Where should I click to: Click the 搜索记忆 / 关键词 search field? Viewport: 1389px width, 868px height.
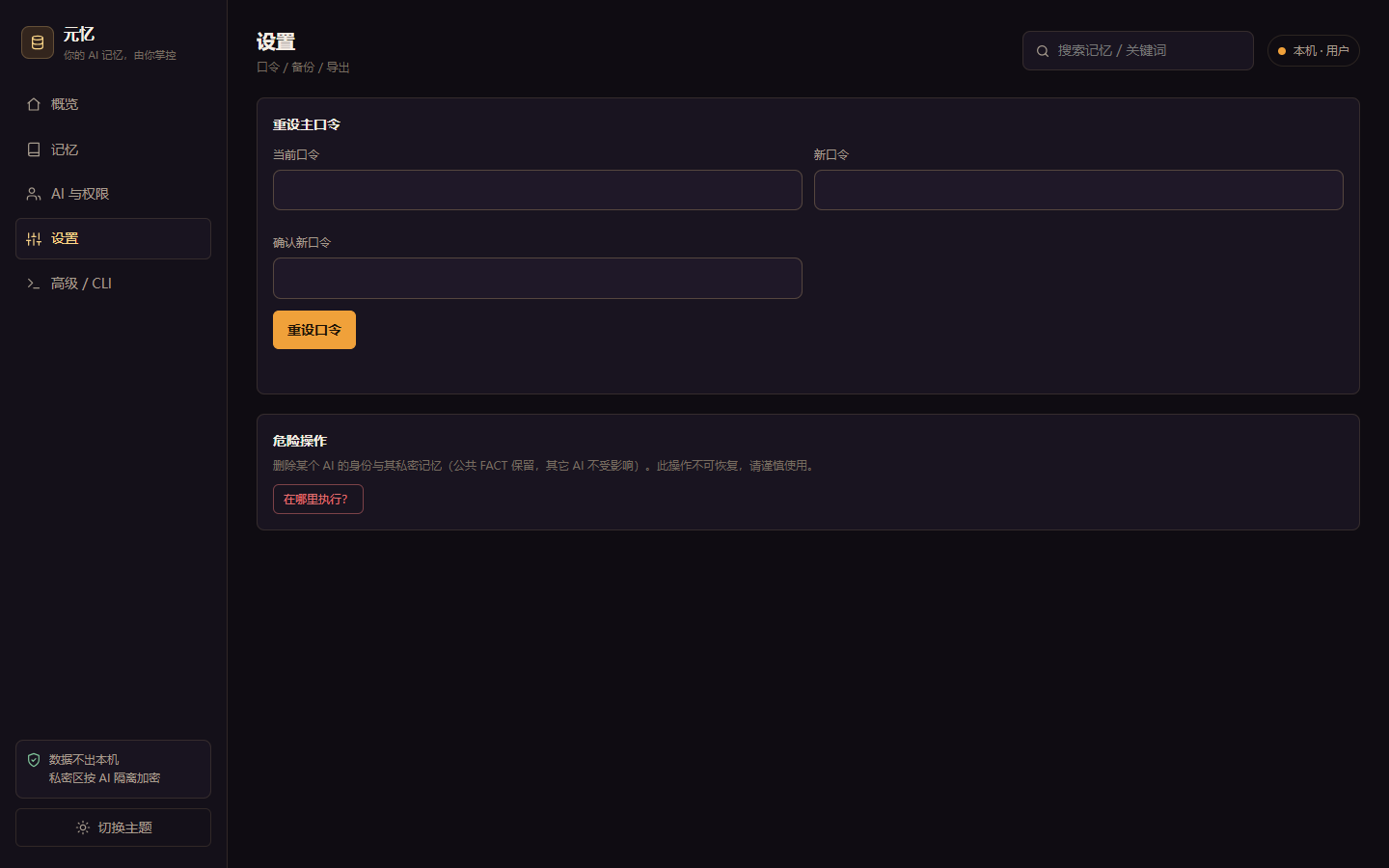[1138, 51]
